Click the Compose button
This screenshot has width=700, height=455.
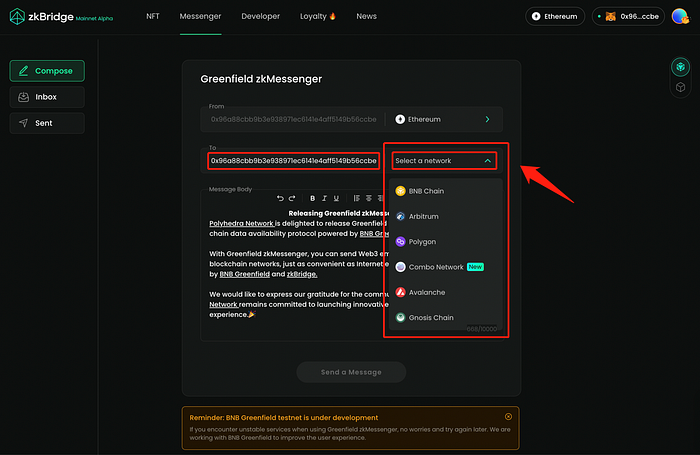click(47, 71)
